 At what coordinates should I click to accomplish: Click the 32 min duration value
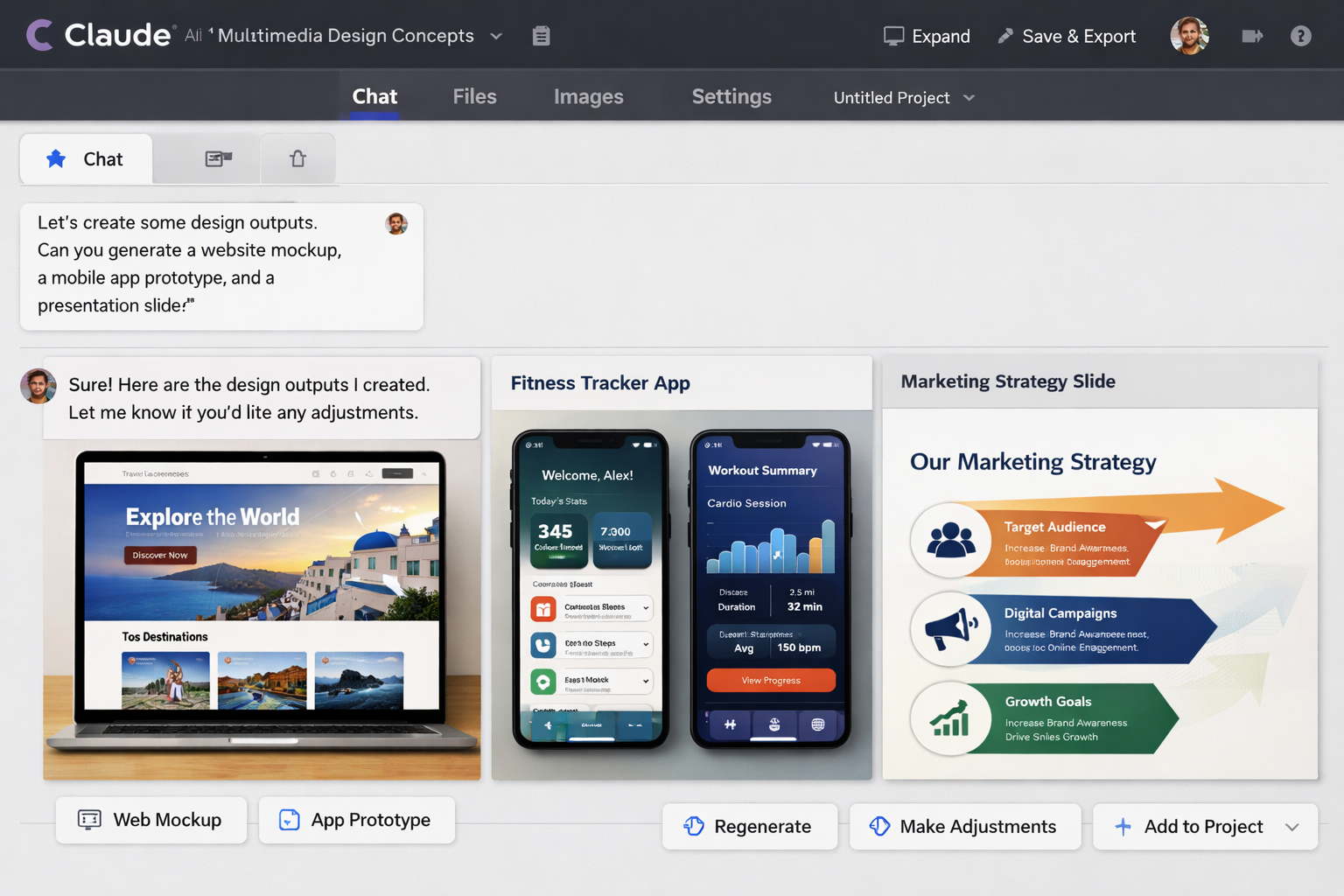tap(804, 606)
